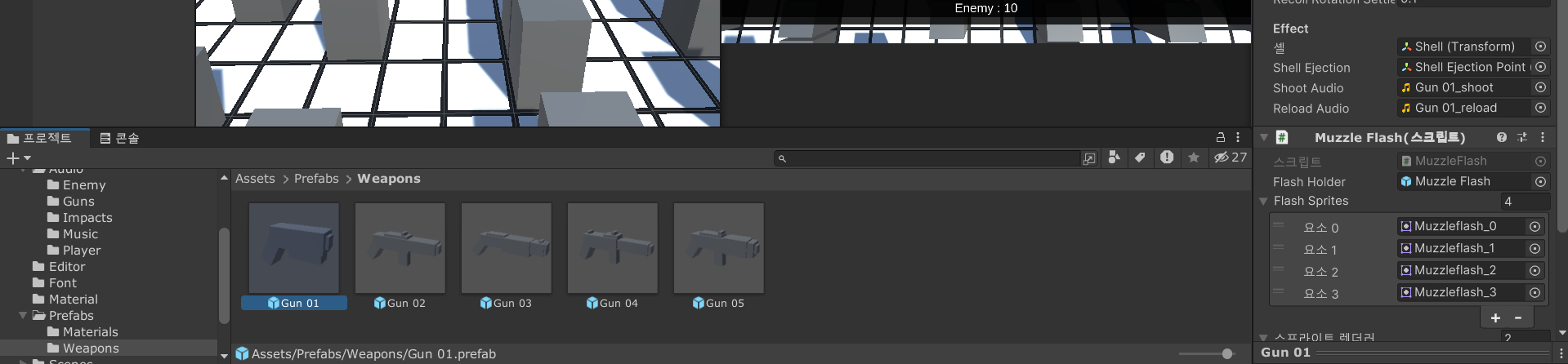The width and height of the screenshot is (1568, 364).
Task: Click search by type filter icon
Action: coord(1114,158)
